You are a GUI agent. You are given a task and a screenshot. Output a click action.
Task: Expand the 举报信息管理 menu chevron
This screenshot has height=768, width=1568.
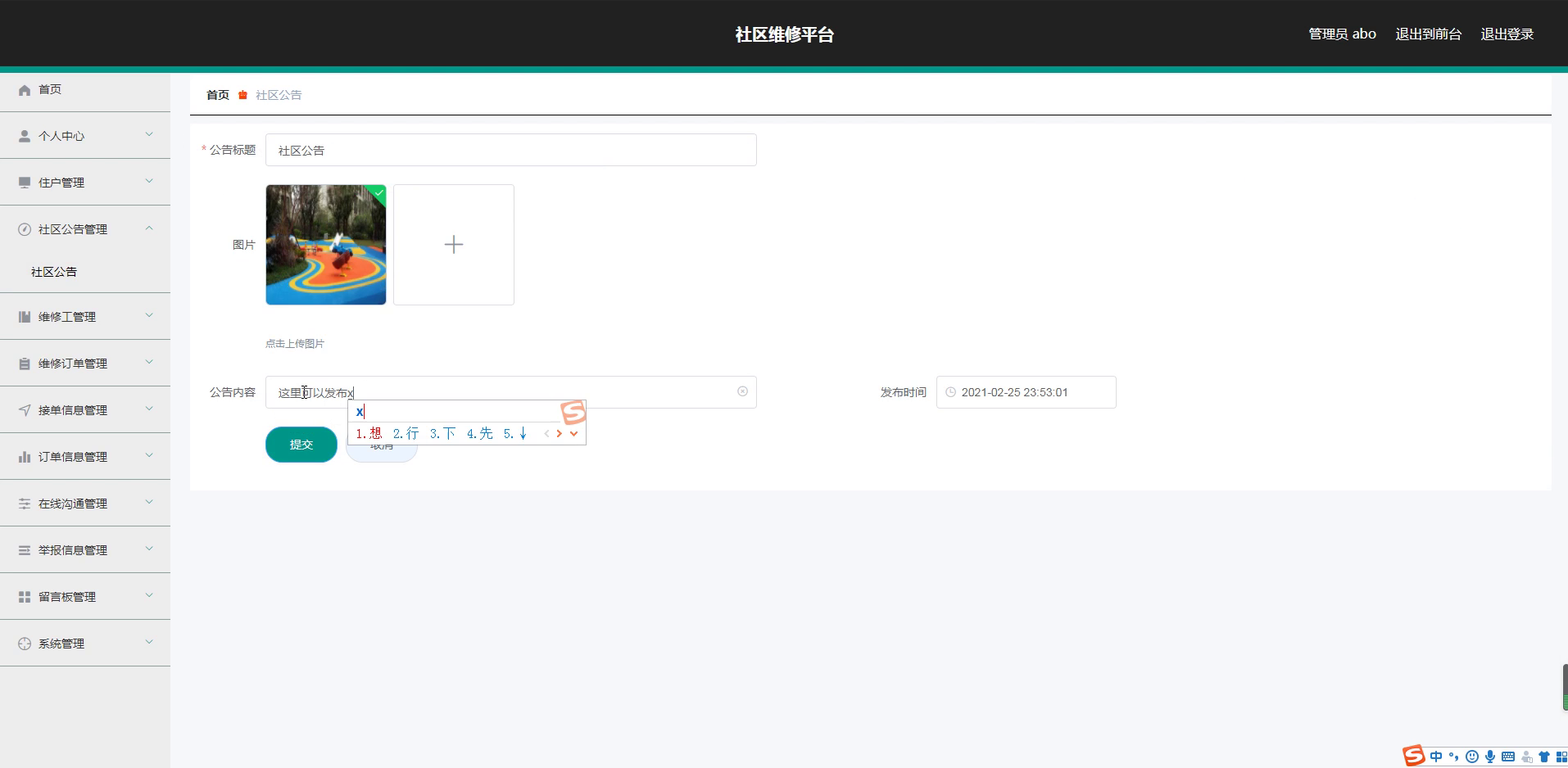coord(149,549)
